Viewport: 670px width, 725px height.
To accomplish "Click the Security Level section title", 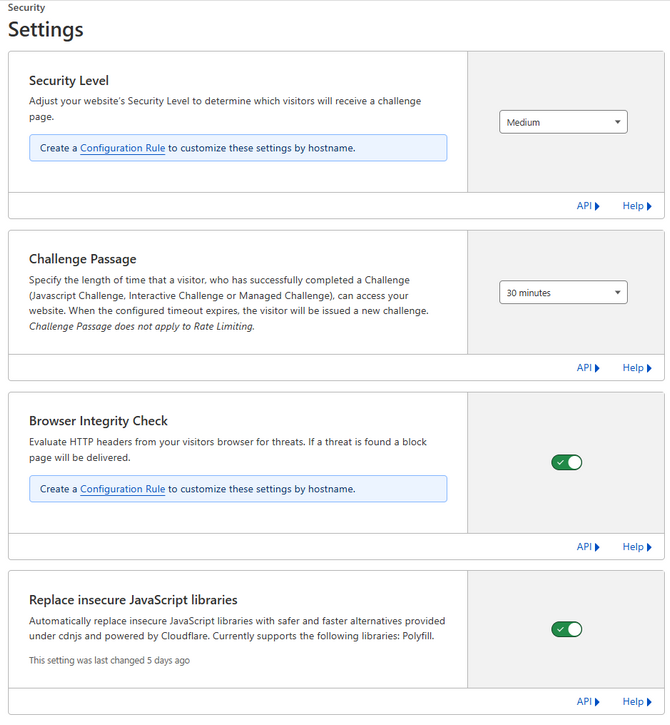I will 69,80.
